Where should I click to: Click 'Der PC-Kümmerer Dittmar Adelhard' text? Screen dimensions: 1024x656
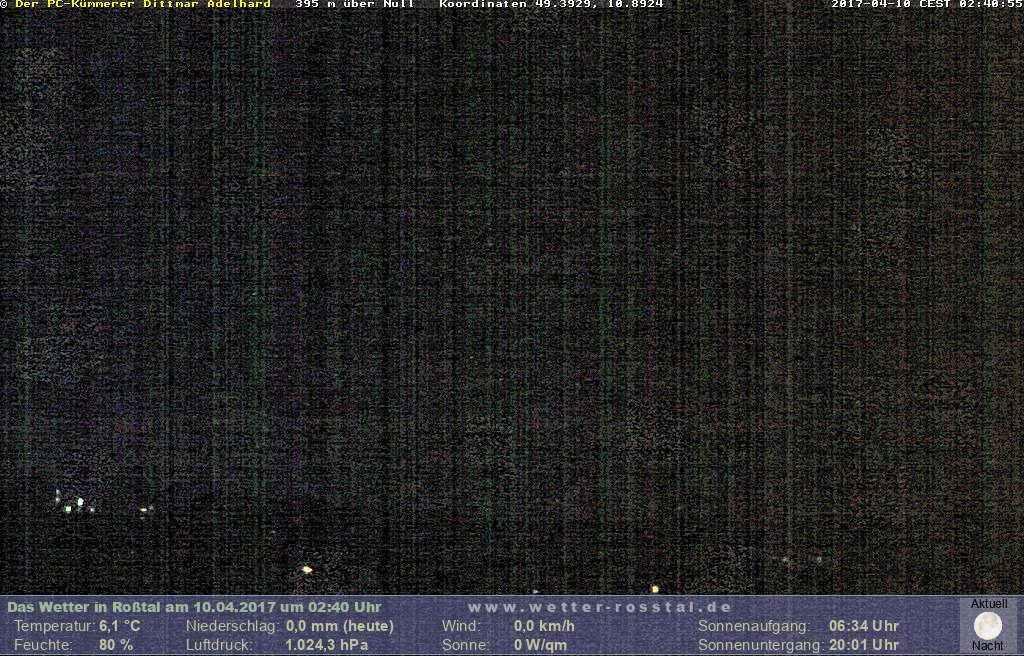coord(143,5)
